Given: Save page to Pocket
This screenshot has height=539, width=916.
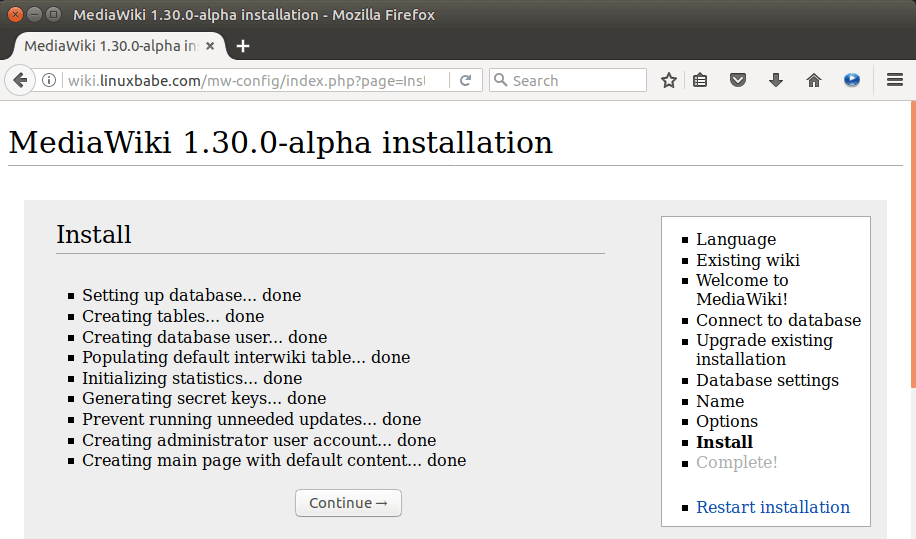Looking at the screenshot, I should point(738,81).
